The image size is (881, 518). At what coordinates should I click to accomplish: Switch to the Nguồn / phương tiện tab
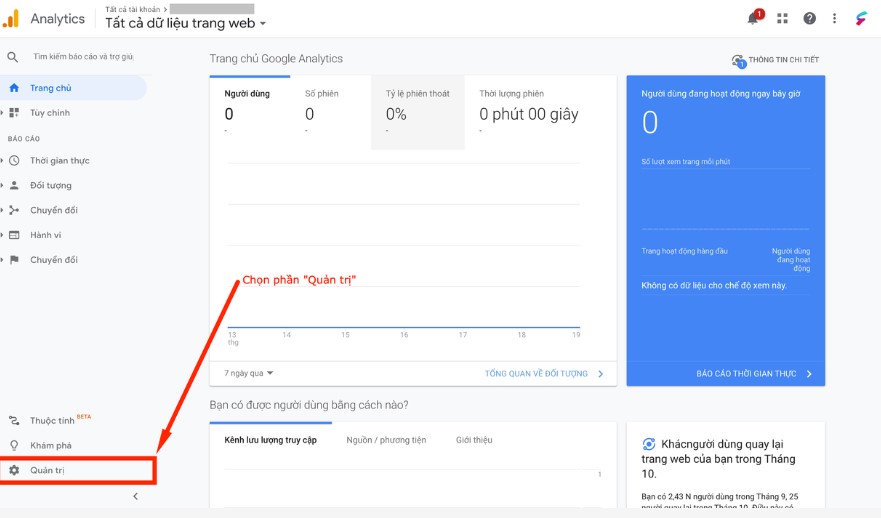(386, 440)
